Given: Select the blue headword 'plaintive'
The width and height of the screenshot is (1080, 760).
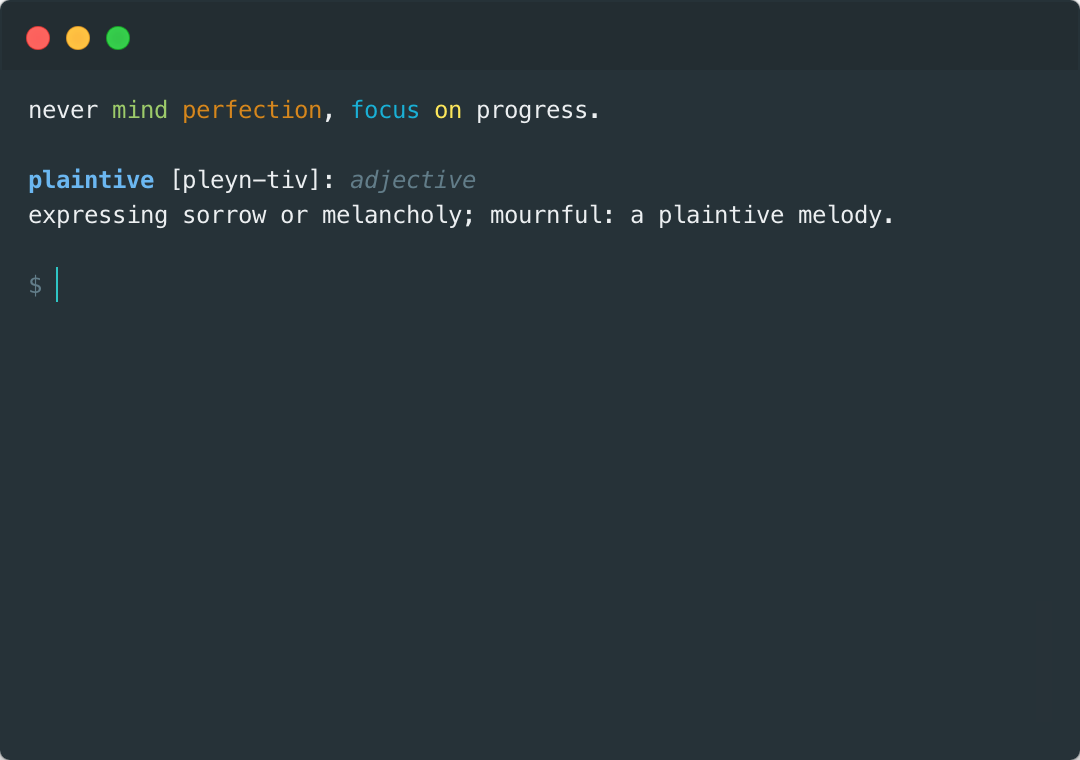Looking at the screenshot, I should 91,180.
